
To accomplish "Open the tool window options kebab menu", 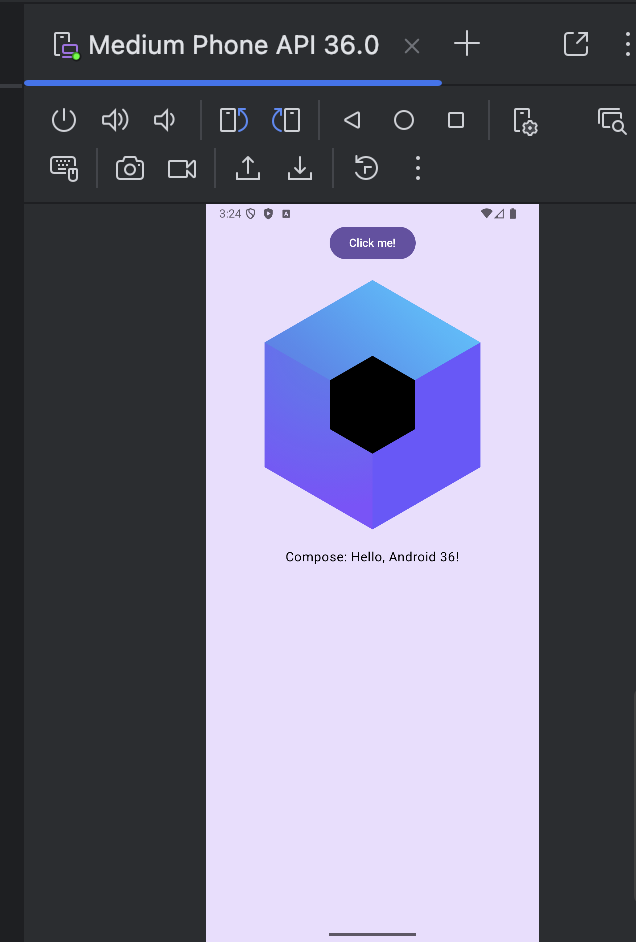I will [x=628, y=44].
